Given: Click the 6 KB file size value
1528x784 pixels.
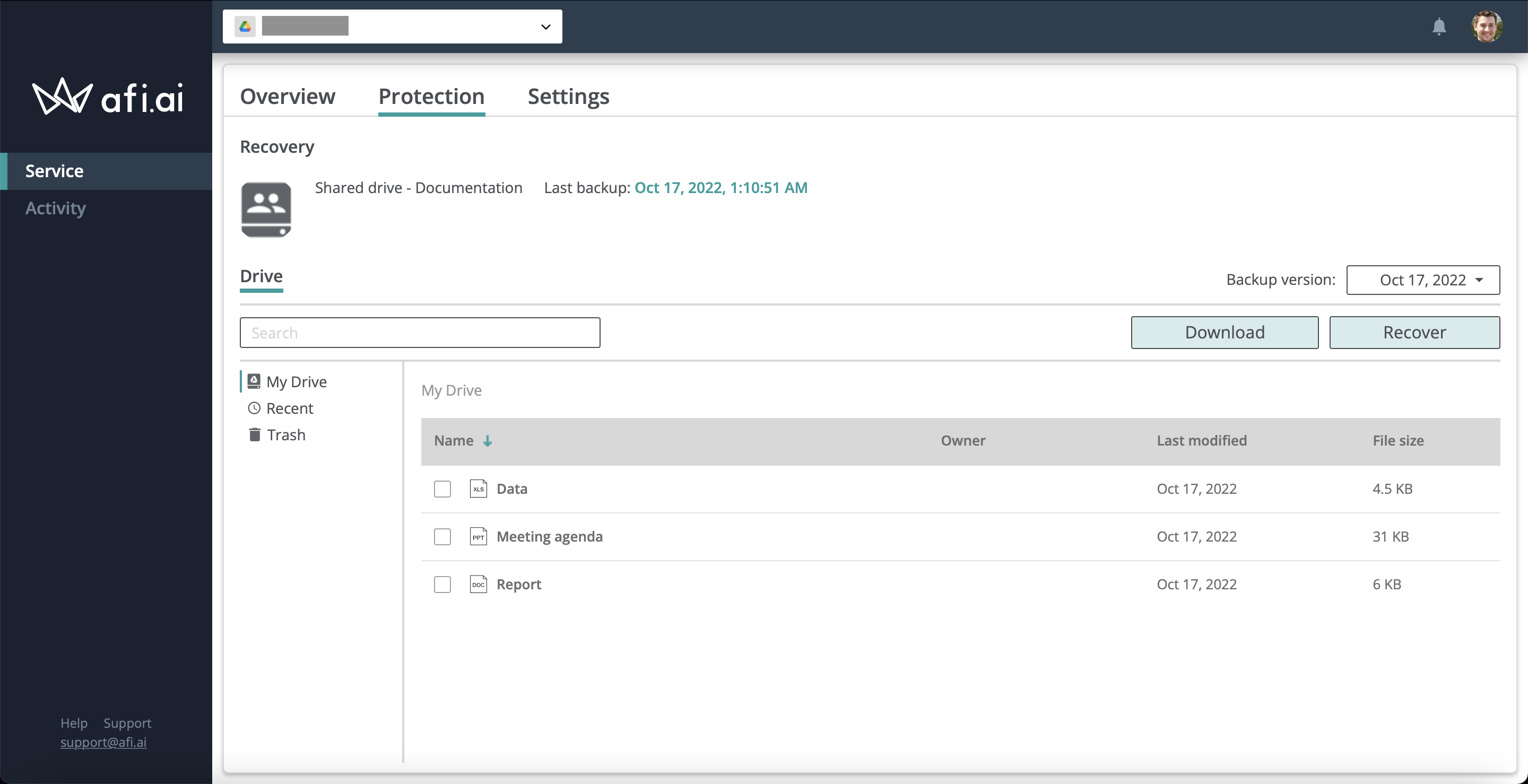Looking at the screenshot, I should 1386,584.
